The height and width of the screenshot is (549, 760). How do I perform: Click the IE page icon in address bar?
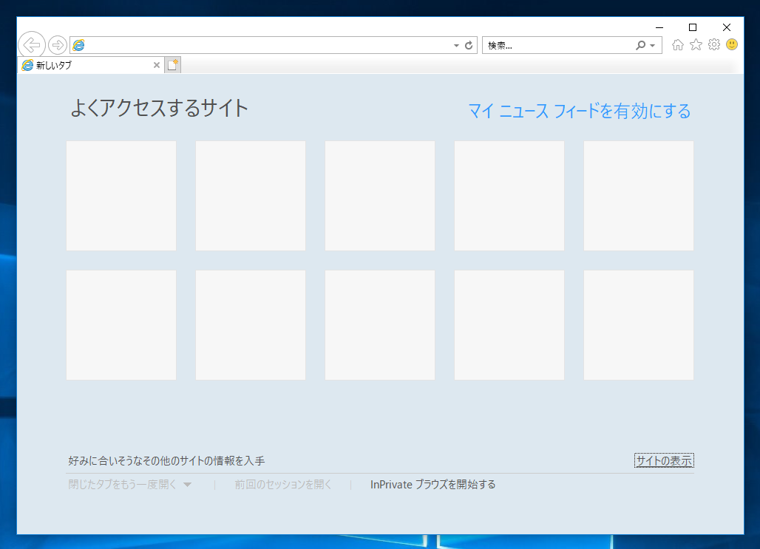79,45
